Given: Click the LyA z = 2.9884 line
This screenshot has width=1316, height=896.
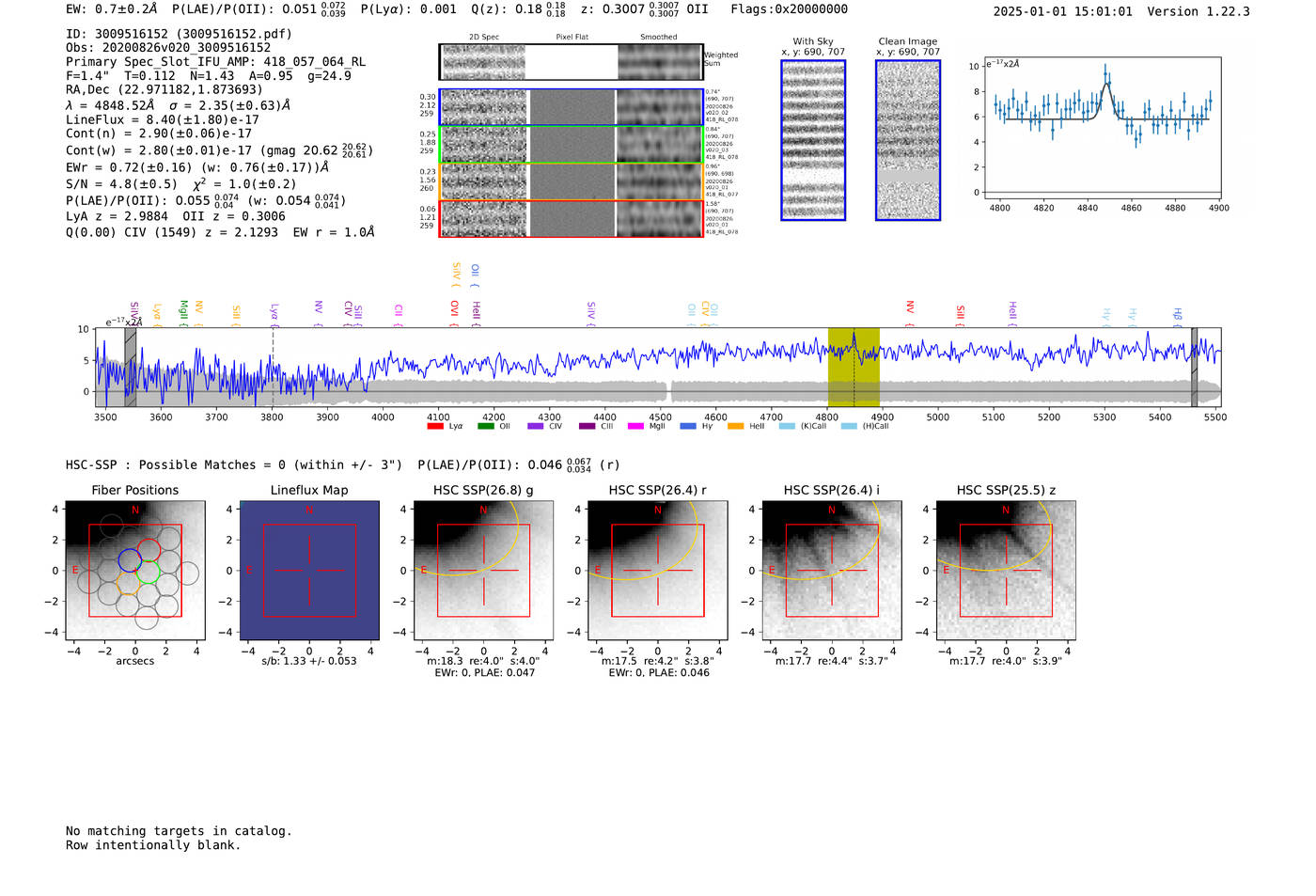Looking at the screenshot, I should point(176,216).
